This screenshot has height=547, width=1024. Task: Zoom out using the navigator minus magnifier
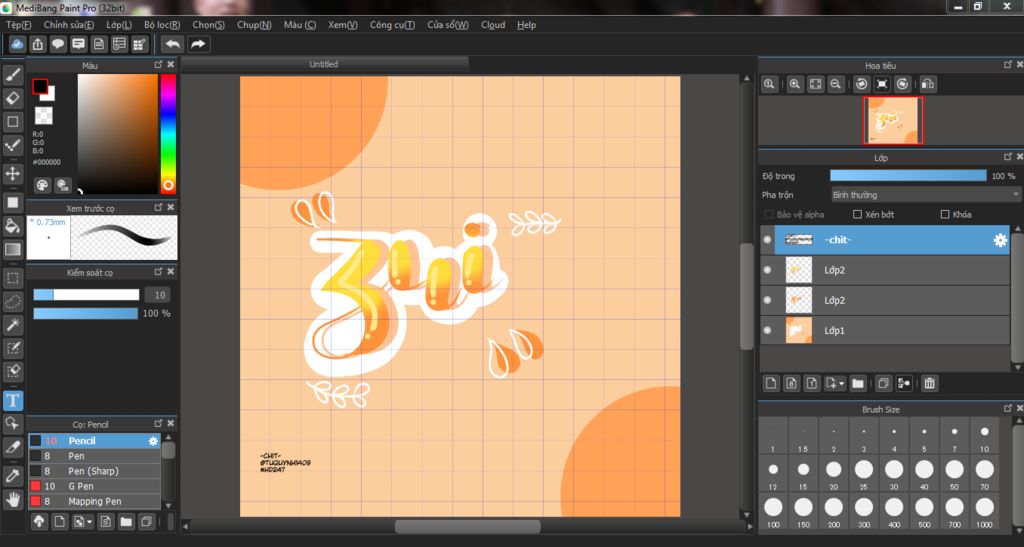835,84
